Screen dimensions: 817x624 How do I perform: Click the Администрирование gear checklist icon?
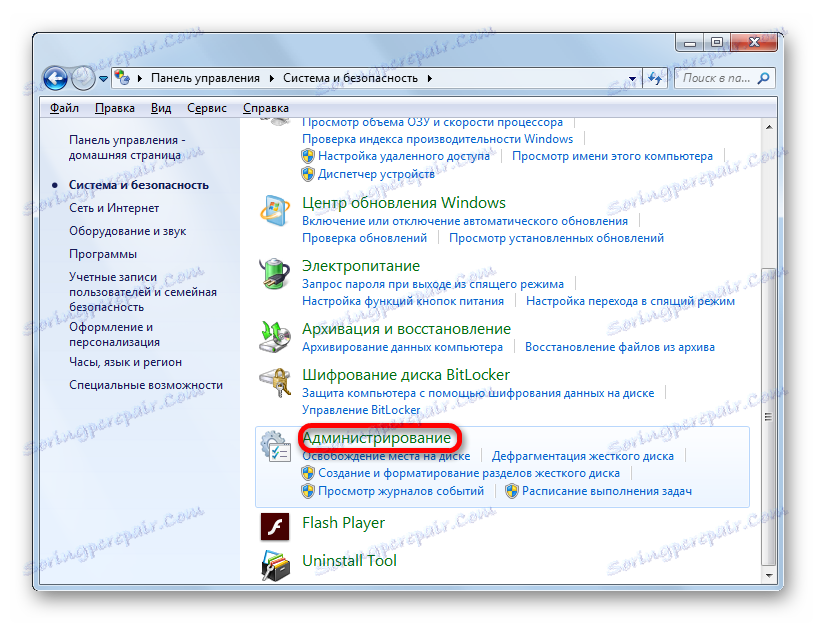coord(276,446)
